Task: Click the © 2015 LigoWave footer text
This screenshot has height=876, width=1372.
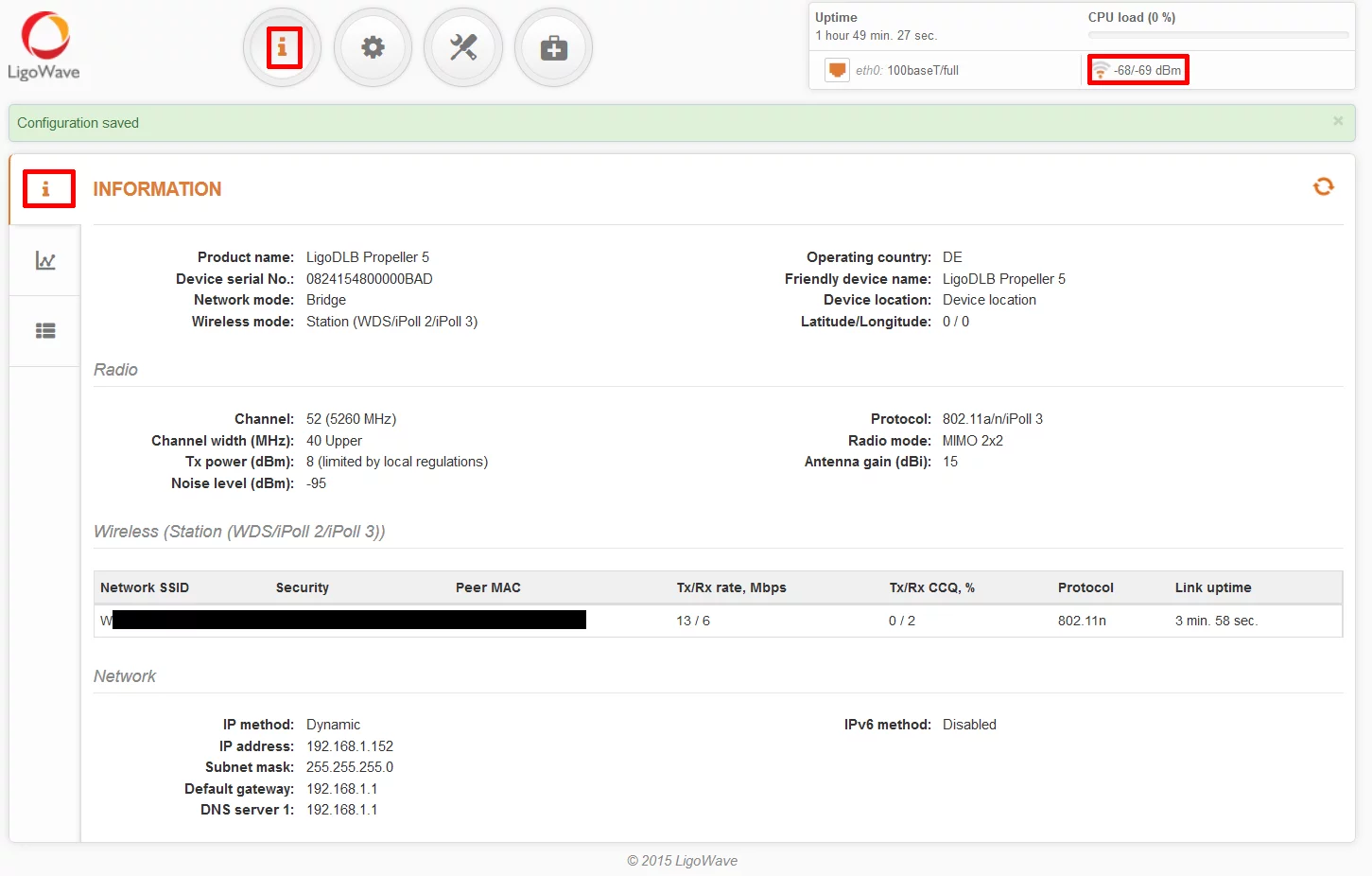Action: tap(682, 861)
